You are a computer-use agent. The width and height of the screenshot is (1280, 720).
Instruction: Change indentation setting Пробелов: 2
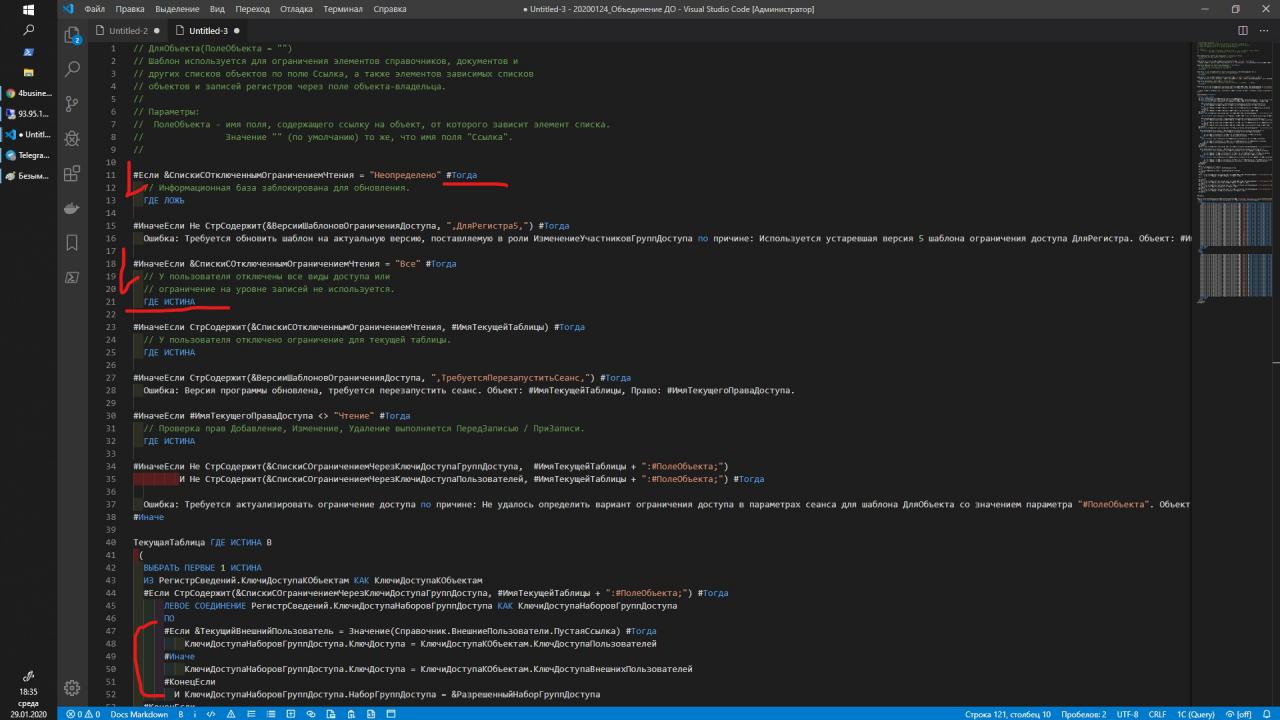click(1083, 714)
